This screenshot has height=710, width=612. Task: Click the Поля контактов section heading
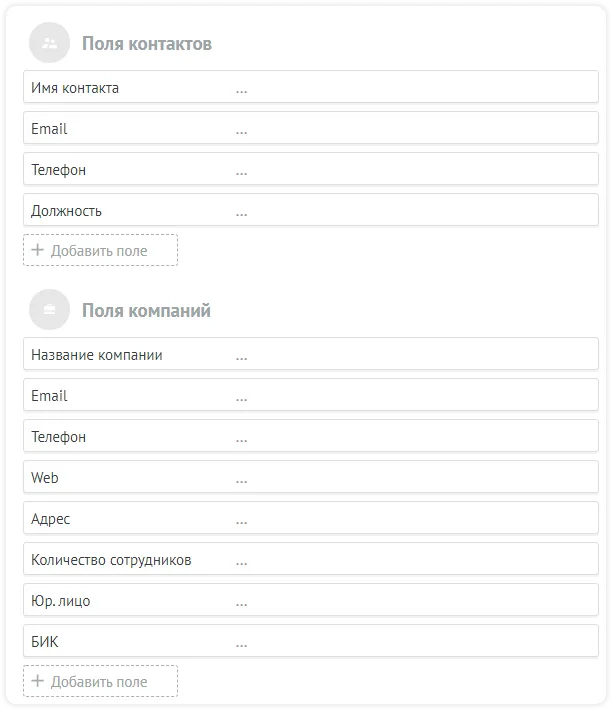point(146,44)
